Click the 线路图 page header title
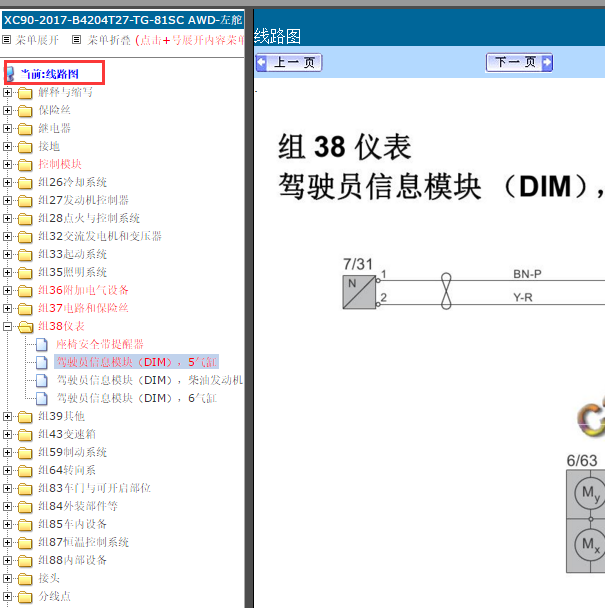The width and height of the screenshot is (605, 608). point(278,36)
